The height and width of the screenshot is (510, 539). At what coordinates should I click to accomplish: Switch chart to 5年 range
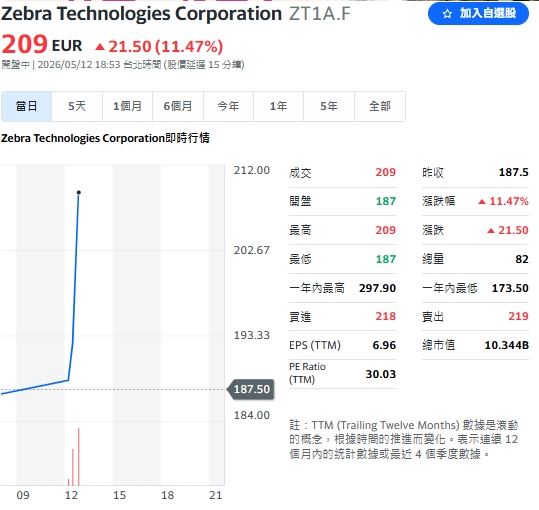click(329, 106)
